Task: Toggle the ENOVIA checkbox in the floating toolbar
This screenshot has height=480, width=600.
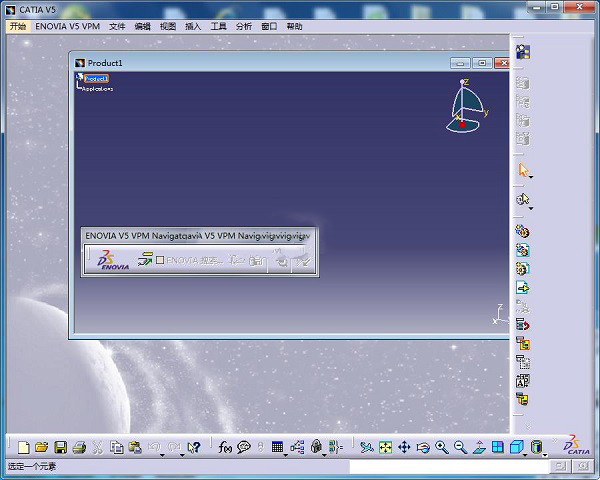Action: click(x=160, y=260)
